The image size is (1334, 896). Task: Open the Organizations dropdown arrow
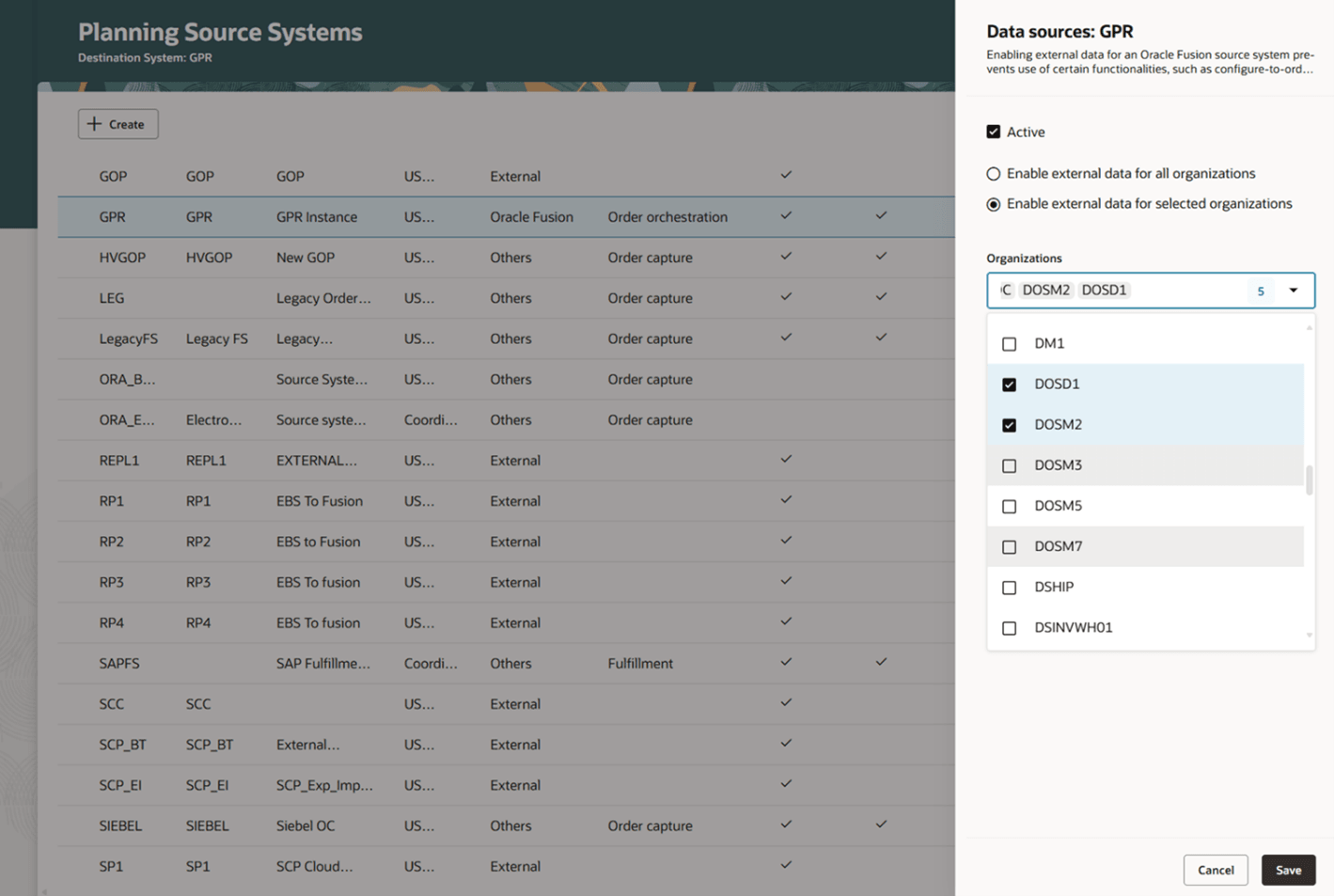pyautogui.click(x=1293, y=291)
